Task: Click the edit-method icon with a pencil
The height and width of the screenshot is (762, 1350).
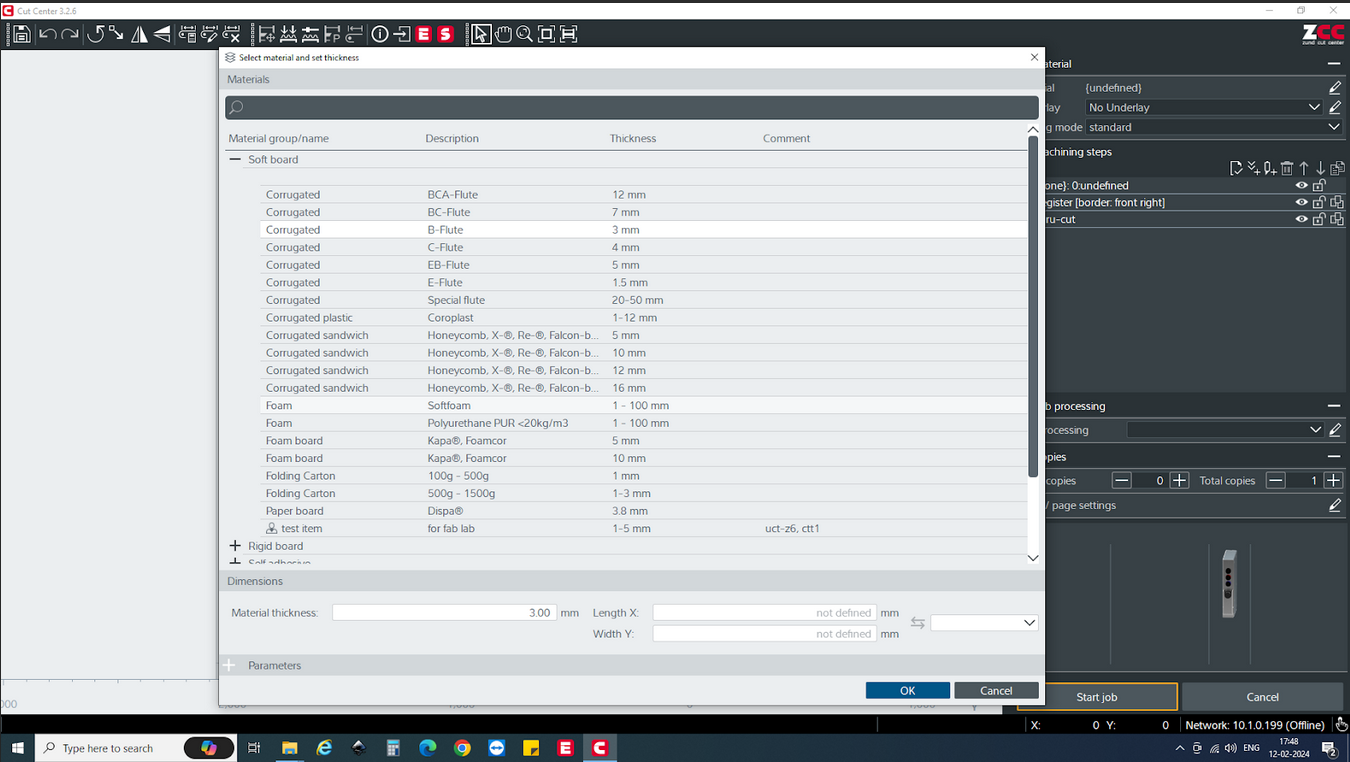Action: [210, 34]
